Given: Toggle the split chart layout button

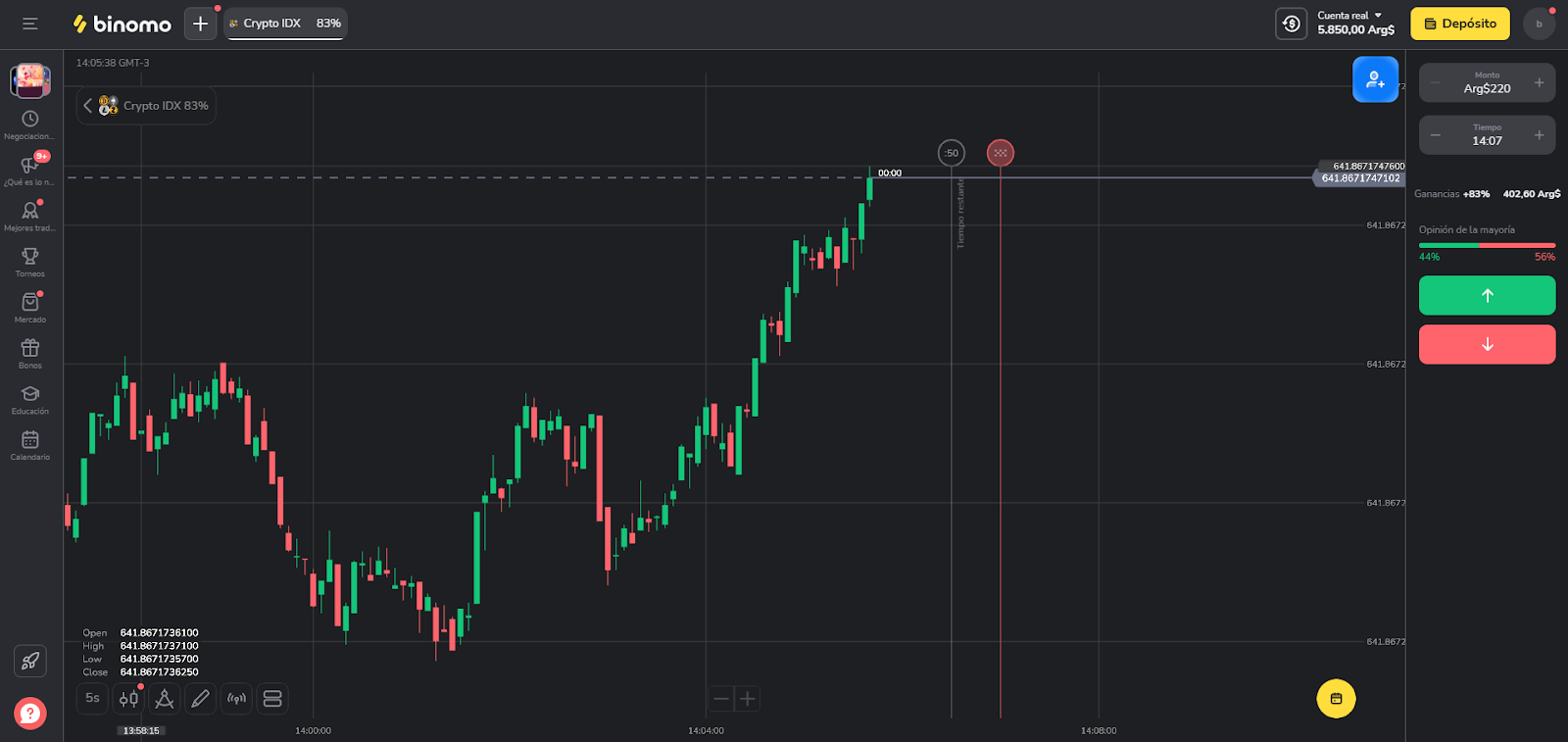Looking at the screenshot, I should pyautogui.click(x=272, y=699).
